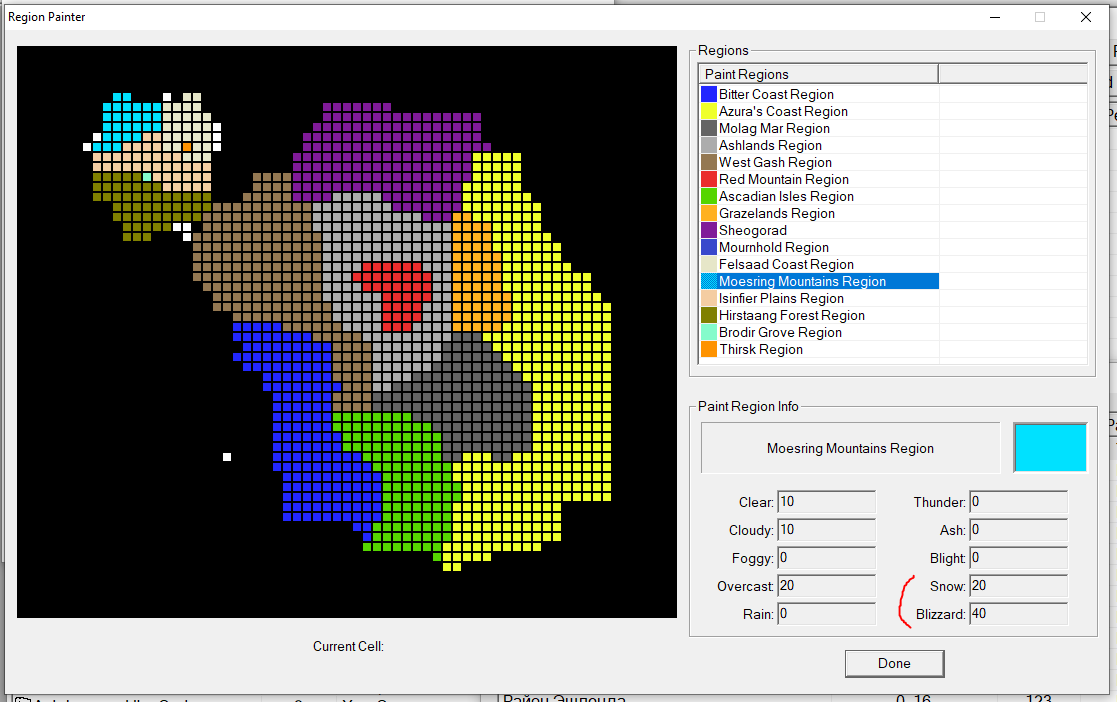Click the Thunder weather value field
Image resolution: width=1117 pixels, height=702 pixels.
point(1019,502)
